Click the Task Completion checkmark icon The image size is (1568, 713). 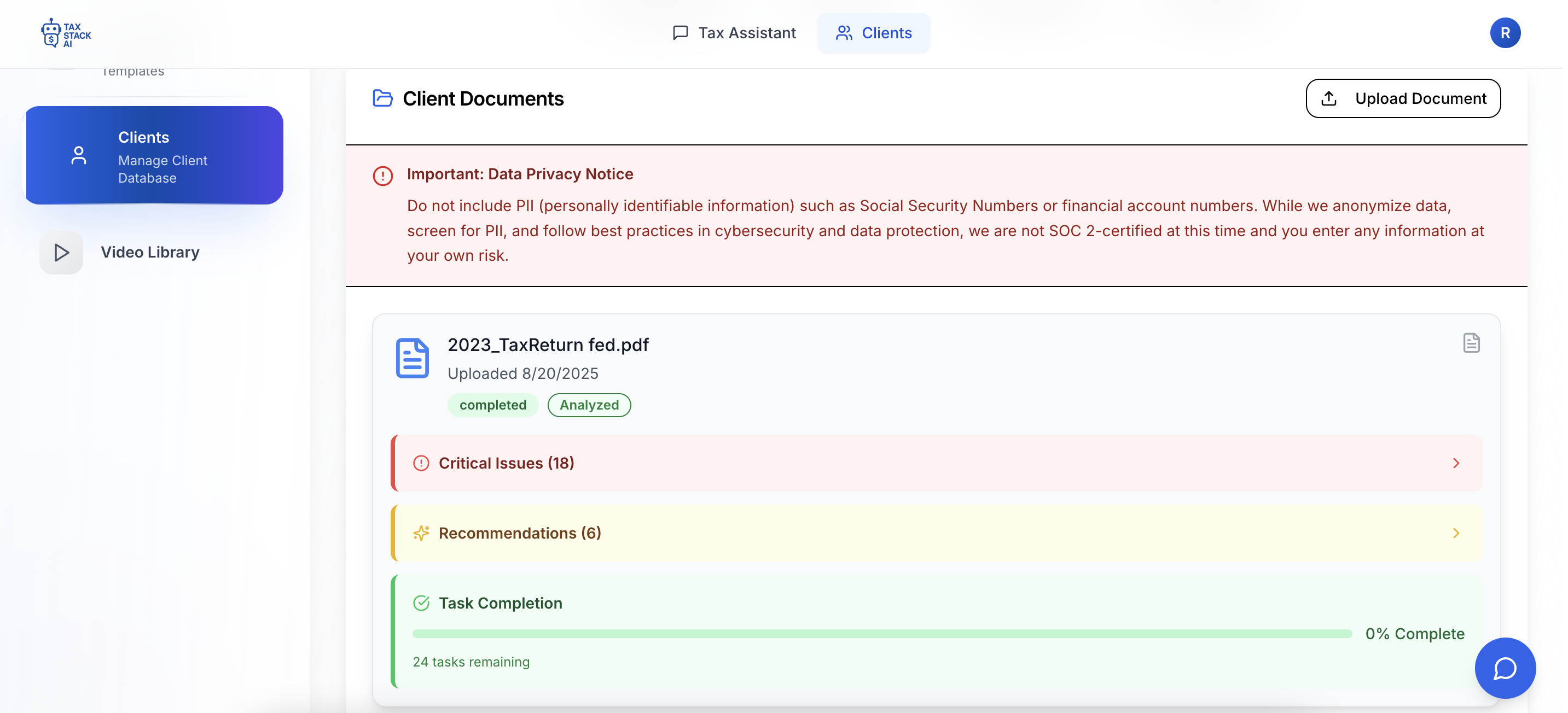pos(421,603)
